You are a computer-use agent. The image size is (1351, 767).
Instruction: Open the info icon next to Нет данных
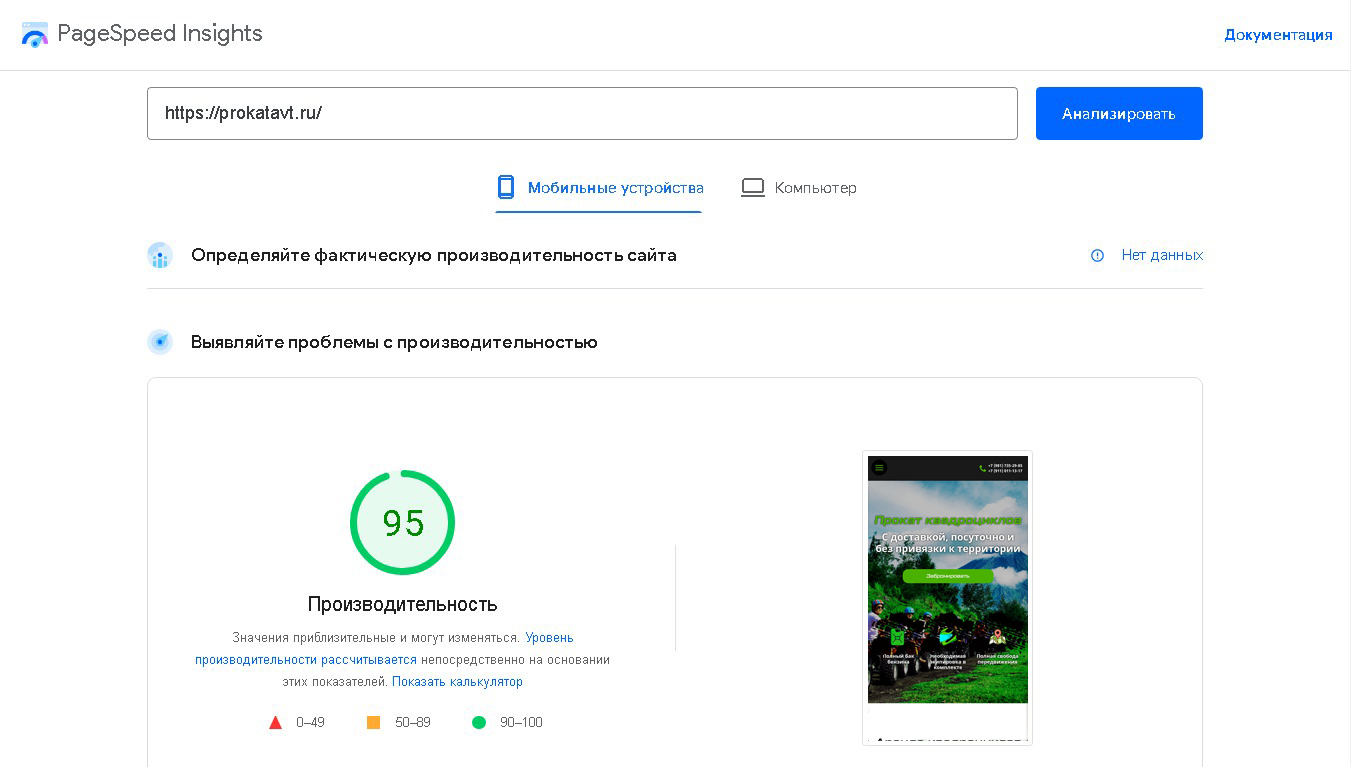1097,256
